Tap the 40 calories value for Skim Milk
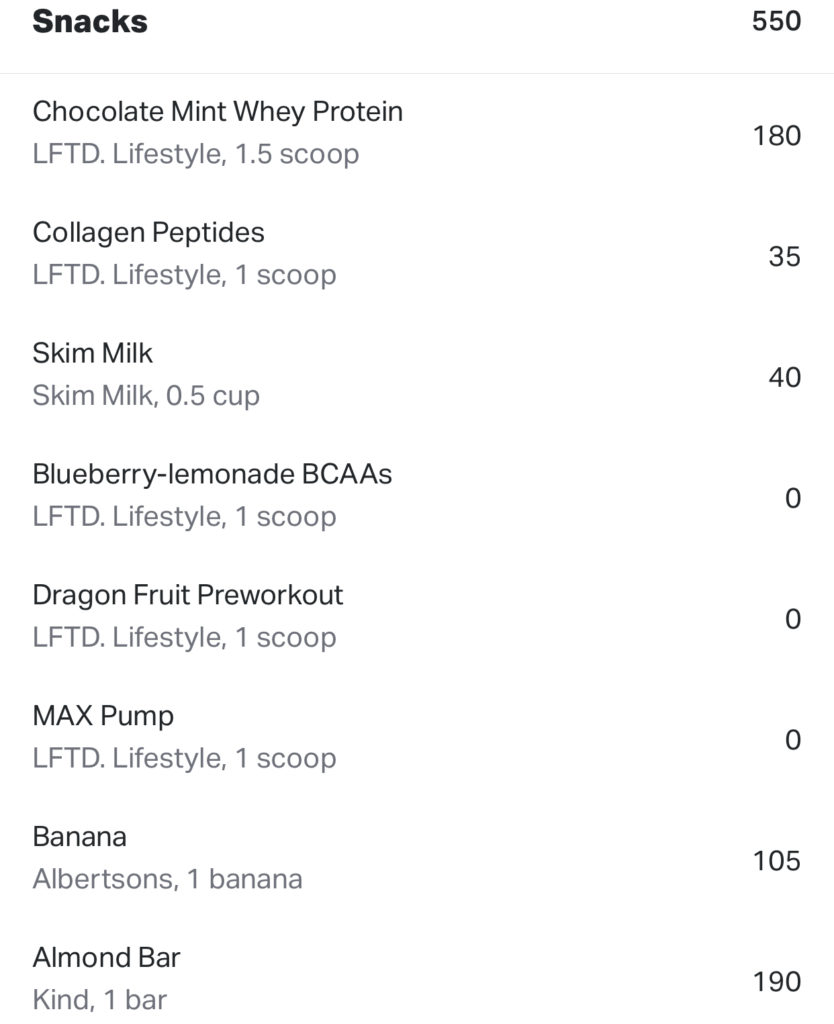 (x=784, y=377)
